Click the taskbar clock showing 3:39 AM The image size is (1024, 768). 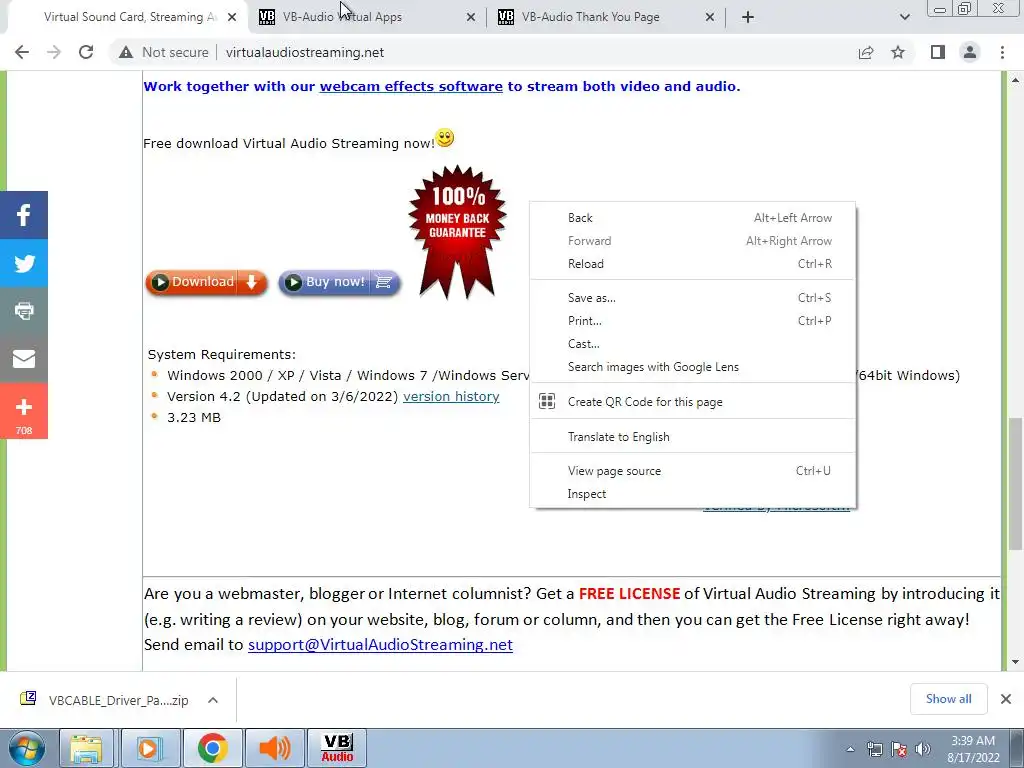tap(973, 749)
